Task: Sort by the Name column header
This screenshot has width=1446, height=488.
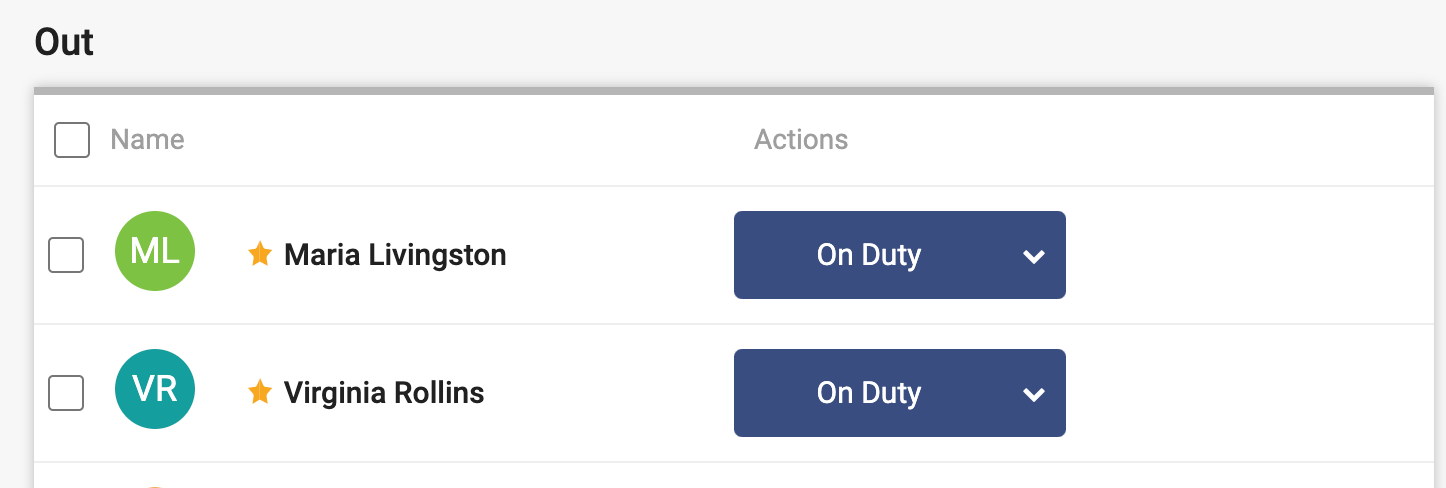Action: click(147, 139)
